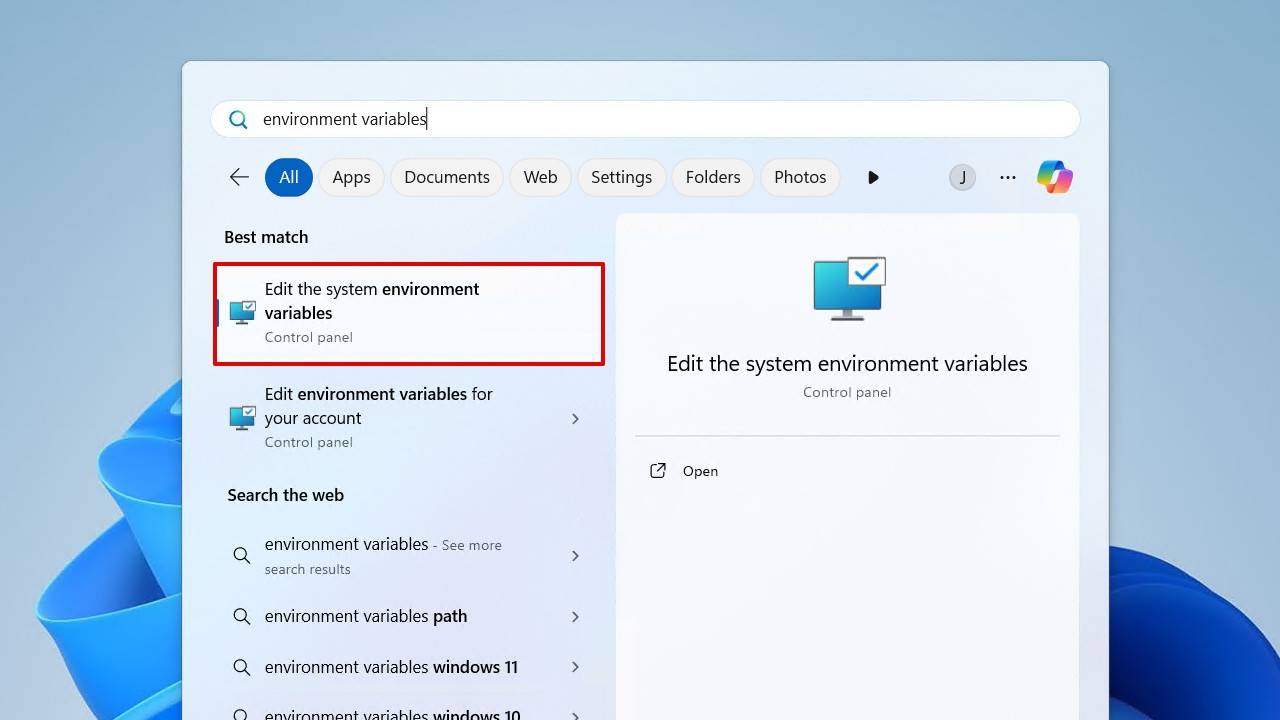Click the large monitor icon in preview pane
1280x720 pixels.
(x=848, y=288)
